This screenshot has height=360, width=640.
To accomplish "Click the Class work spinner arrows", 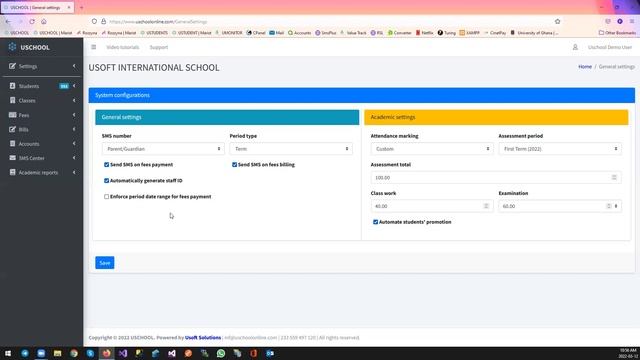I will point(486,206).
